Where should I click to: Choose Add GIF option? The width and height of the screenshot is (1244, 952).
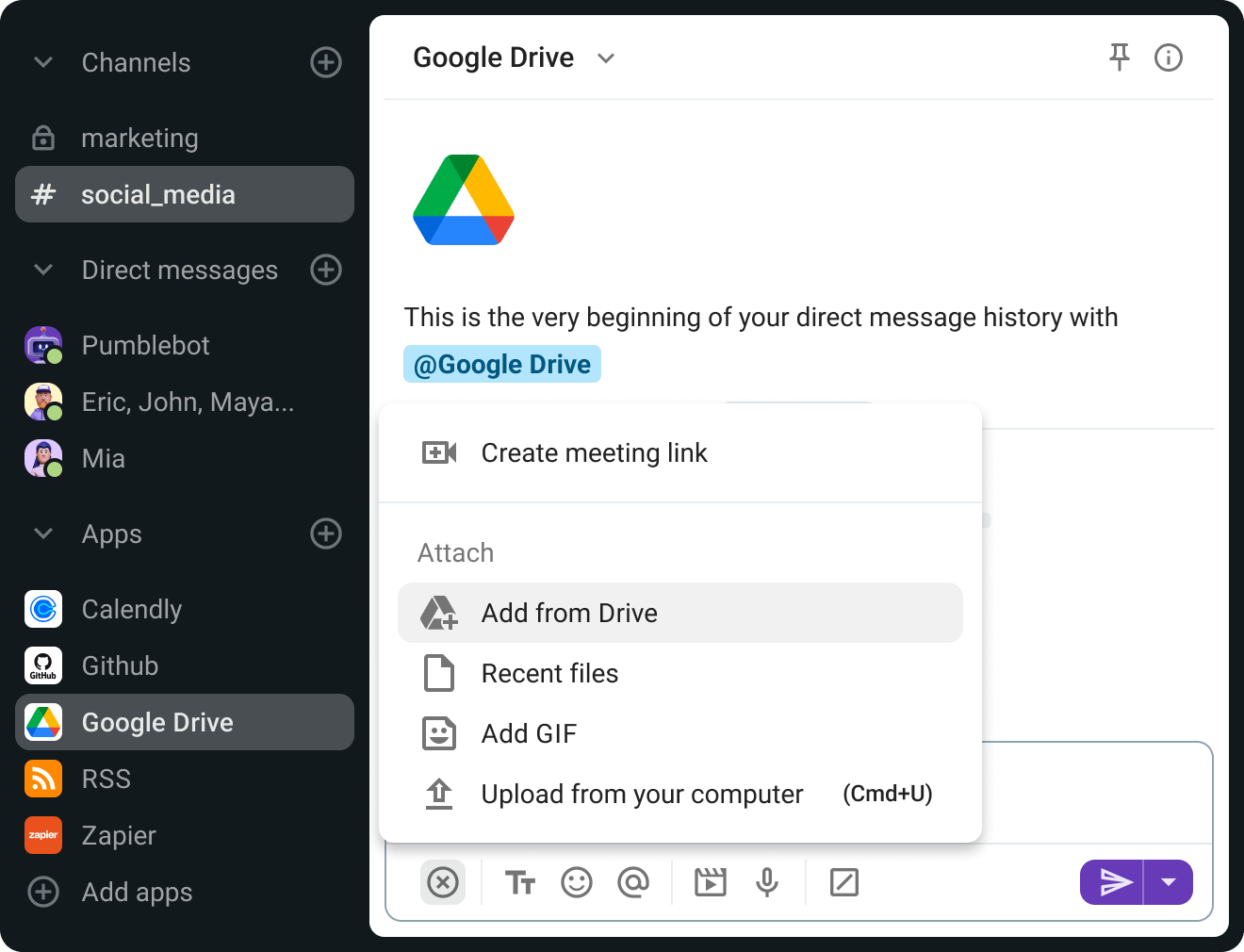click(x=680, y=733)
